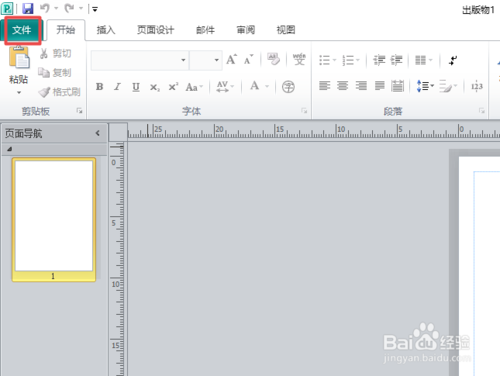500x376 pixels.
Task: Click the Clear Formatting eraser icon
Action: [x=273, y=59]
